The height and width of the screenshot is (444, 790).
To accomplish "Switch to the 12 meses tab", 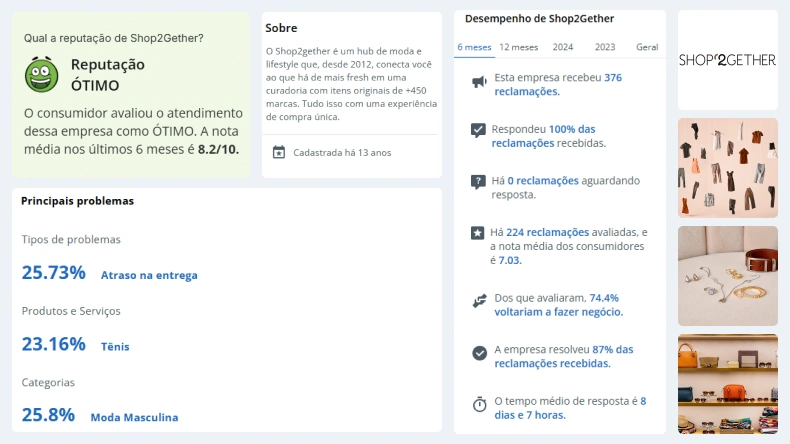I will coord(518,47).
